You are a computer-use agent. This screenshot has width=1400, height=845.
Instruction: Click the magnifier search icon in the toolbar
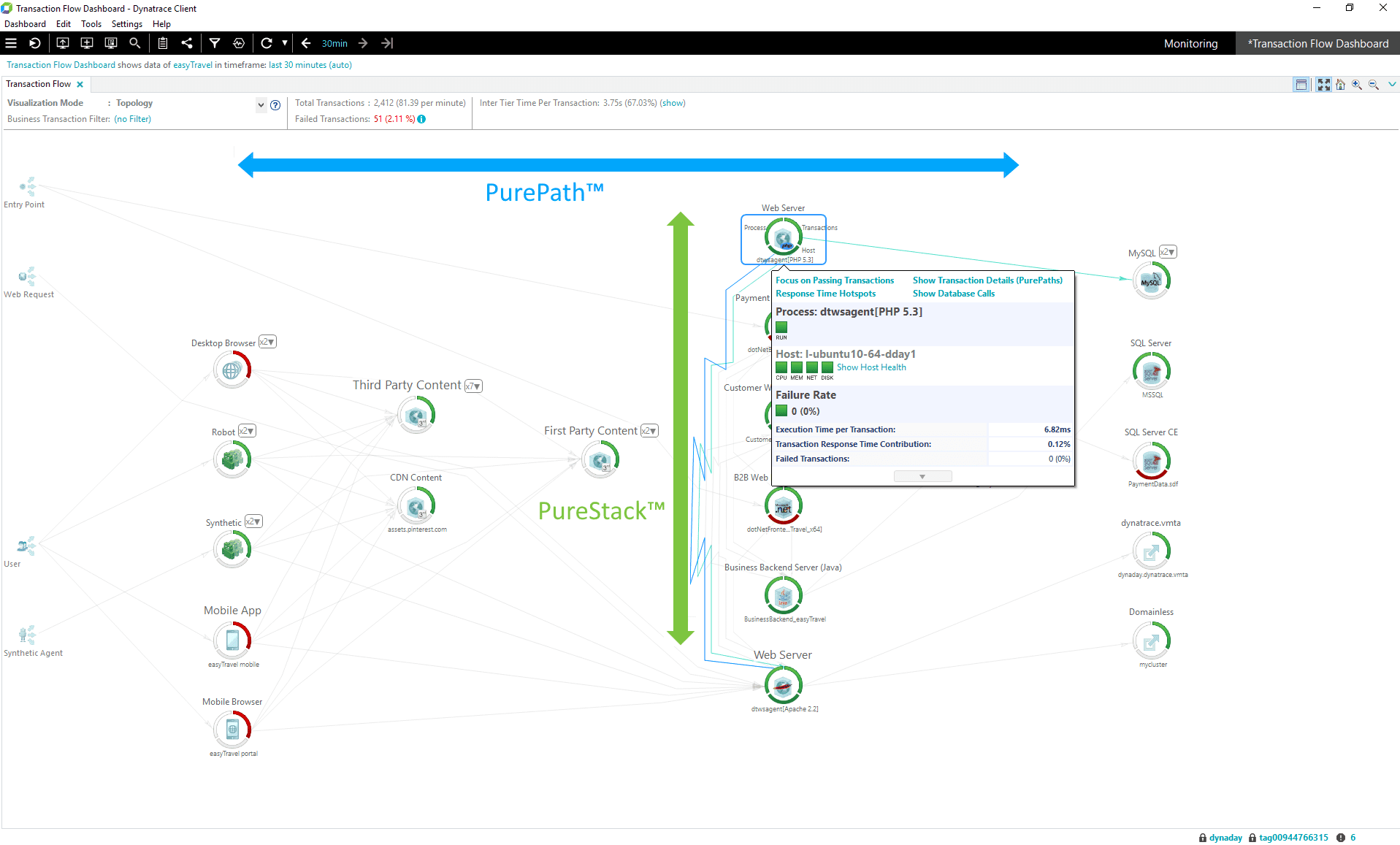(135, 43)
